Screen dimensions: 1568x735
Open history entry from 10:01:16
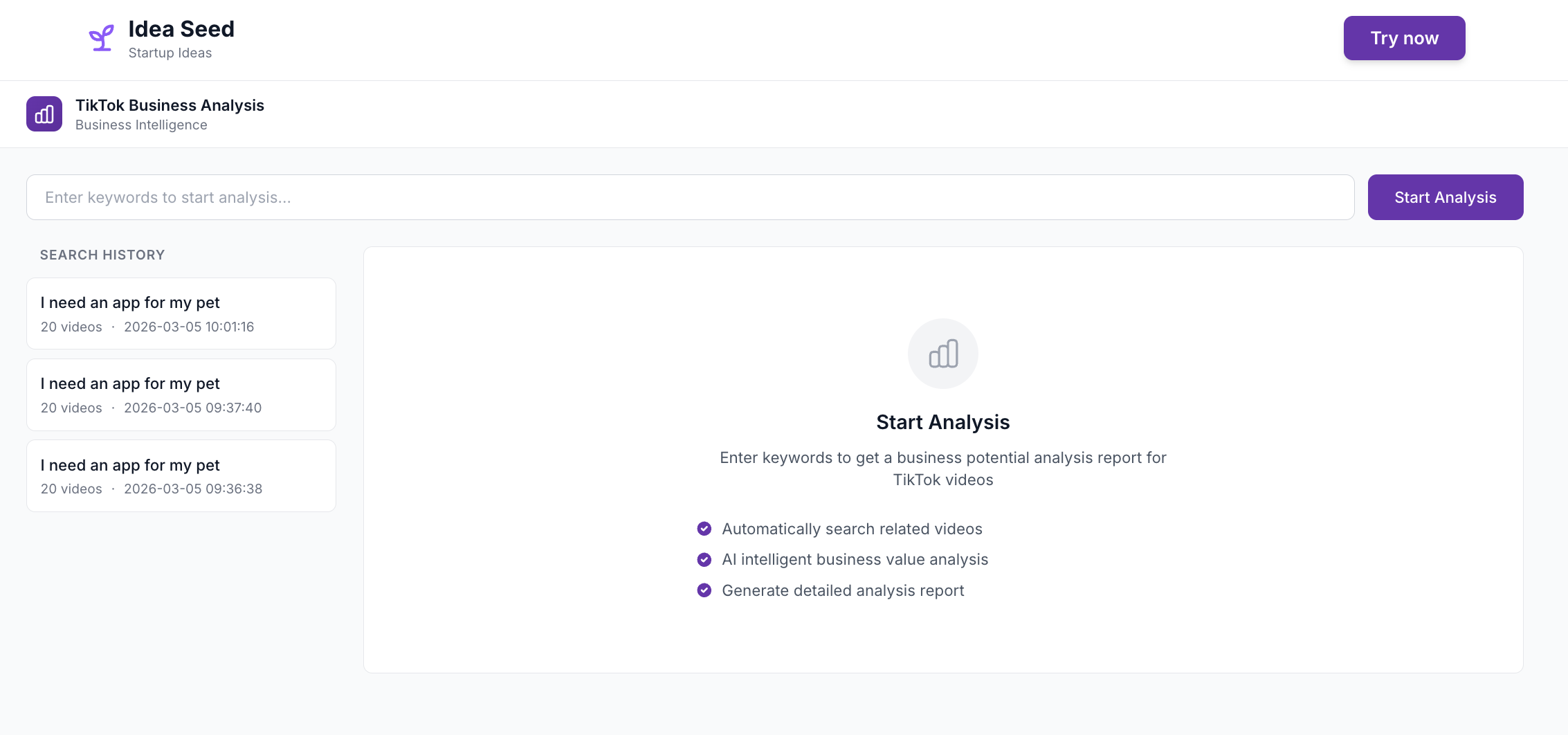(x=181, y=314)
